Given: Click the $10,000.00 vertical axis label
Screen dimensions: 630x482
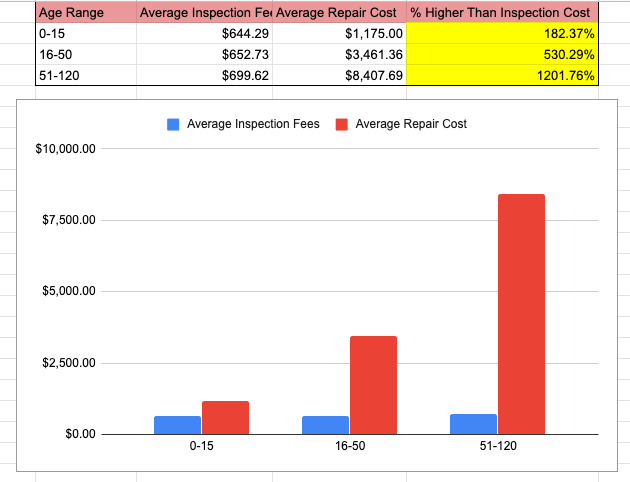Looking at the screenshot, I should [x=65, y=149].
